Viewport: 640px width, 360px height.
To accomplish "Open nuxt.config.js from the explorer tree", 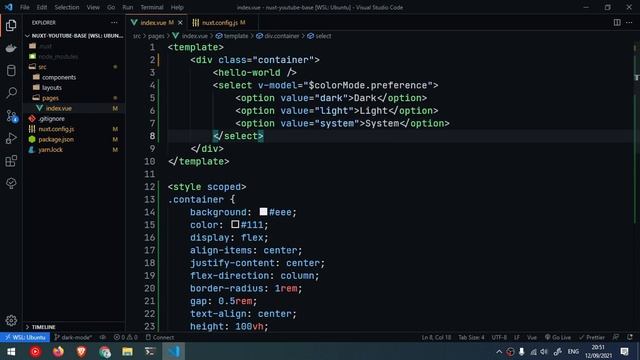I will [x=74, y=129].
